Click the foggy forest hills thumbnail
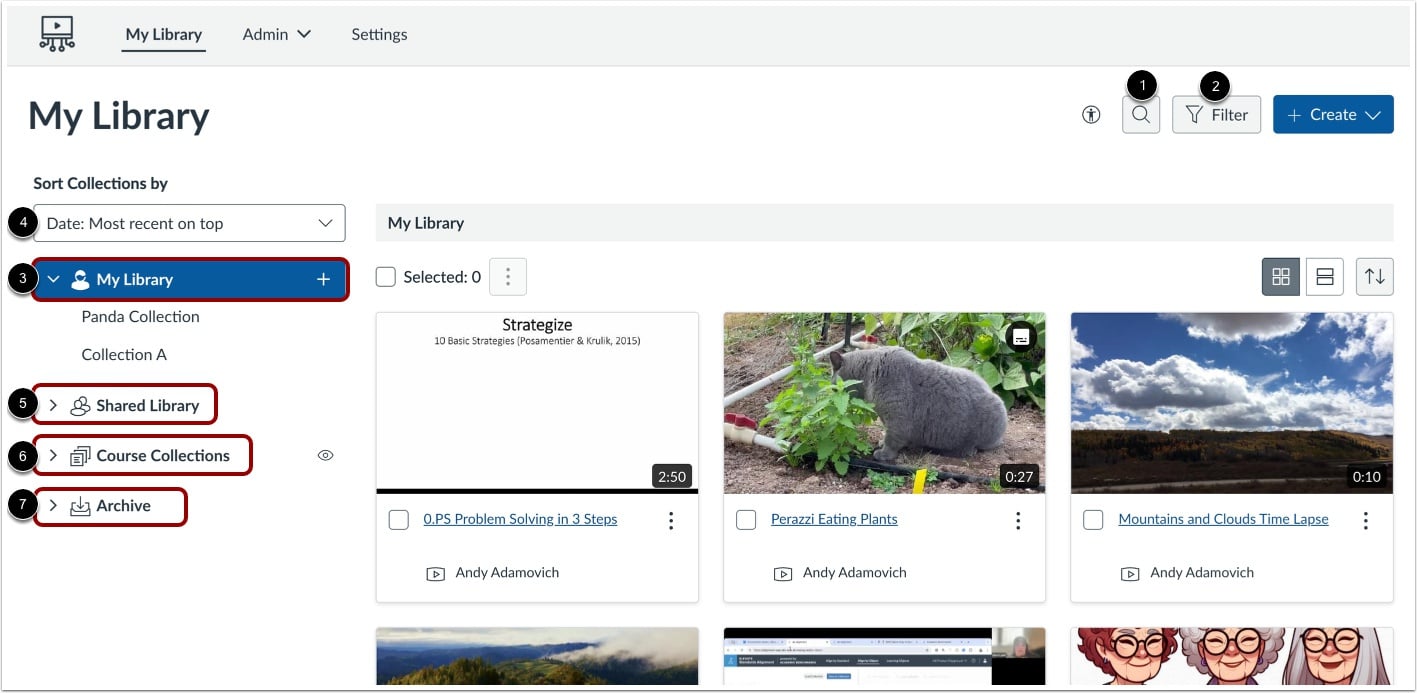The width and height of the screenshot is (1417, 693). 537,657
